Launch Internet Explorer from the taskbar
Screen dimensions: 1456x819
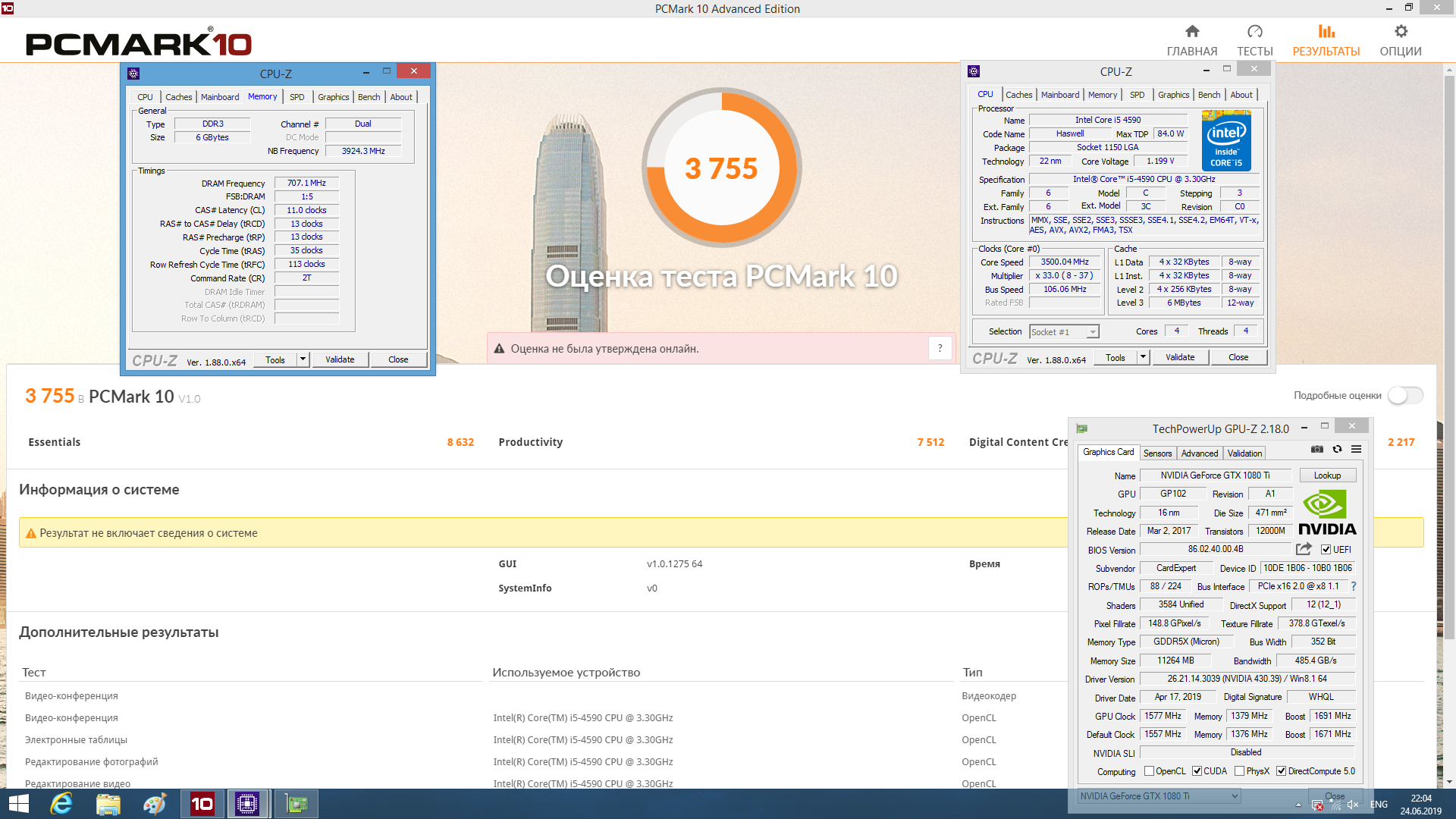(61, 804)
